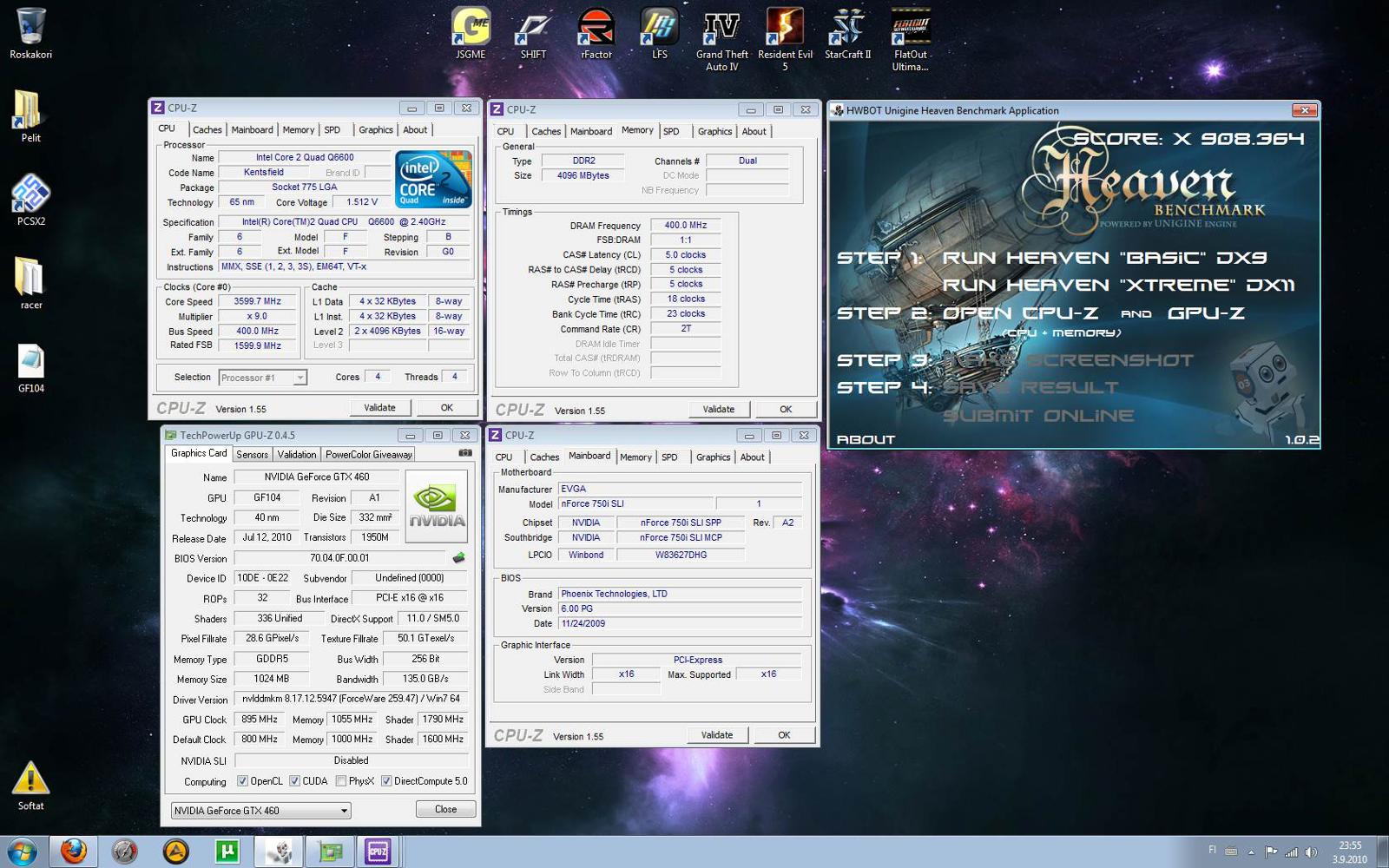
Task: Click OK in CPU-Z Memory window
Action: point(786,409)
